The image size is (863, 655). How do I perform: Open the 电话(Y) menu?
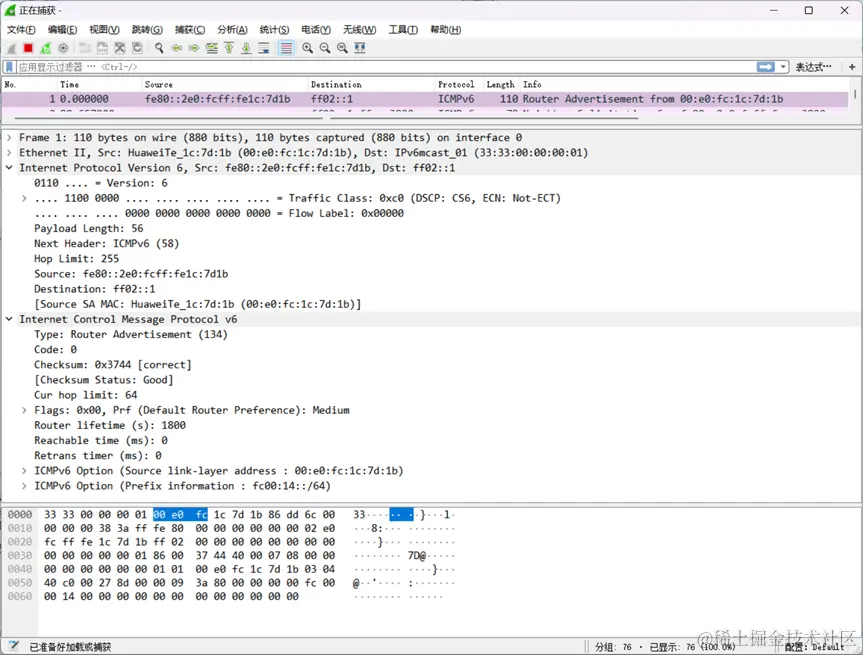point(316,30)
